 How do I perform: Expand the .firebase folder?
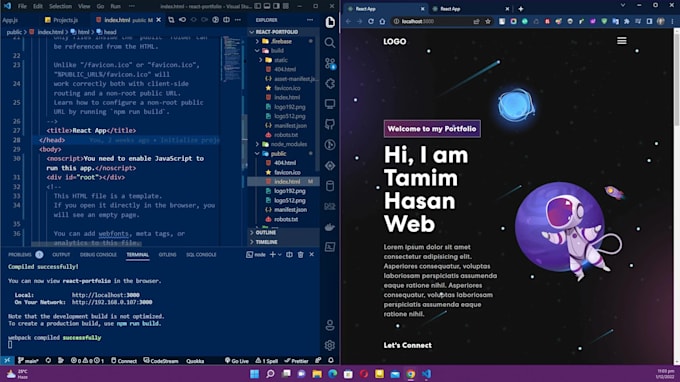point(281,41)
